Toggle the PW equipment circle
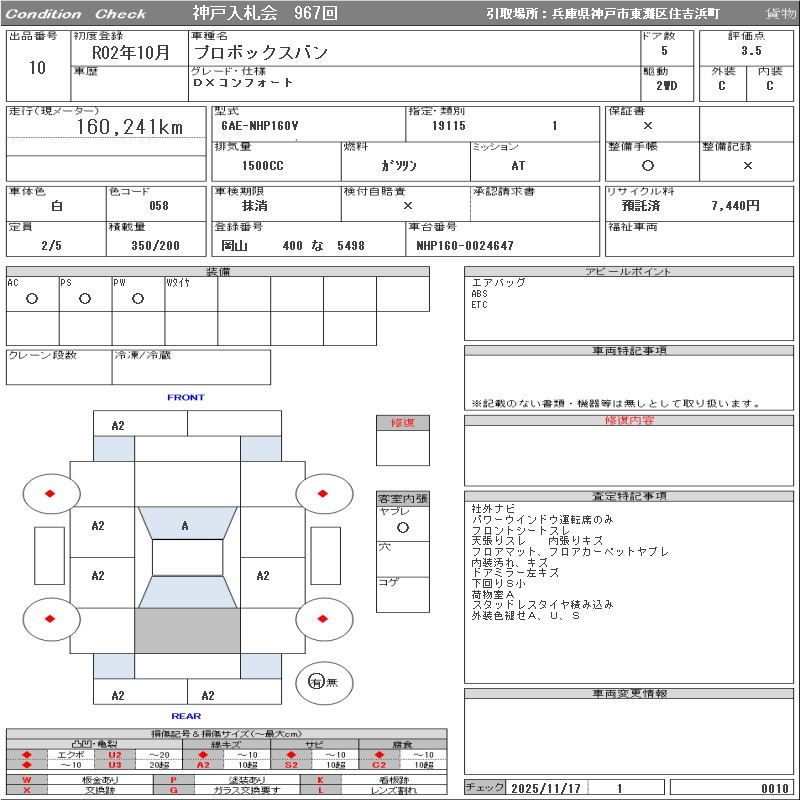 coord(138,298)
